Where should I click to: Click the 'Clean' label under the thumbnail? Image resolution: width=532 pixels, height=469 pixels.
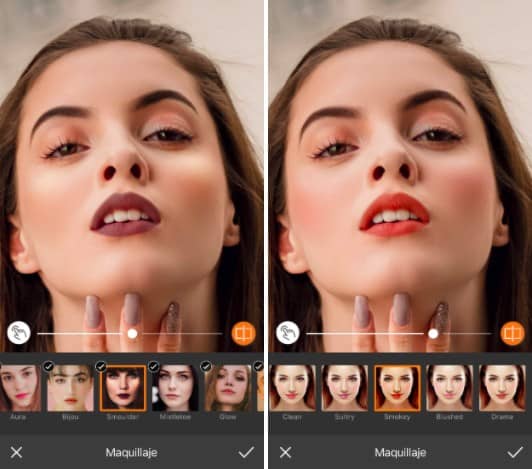(x=292, y=417)
